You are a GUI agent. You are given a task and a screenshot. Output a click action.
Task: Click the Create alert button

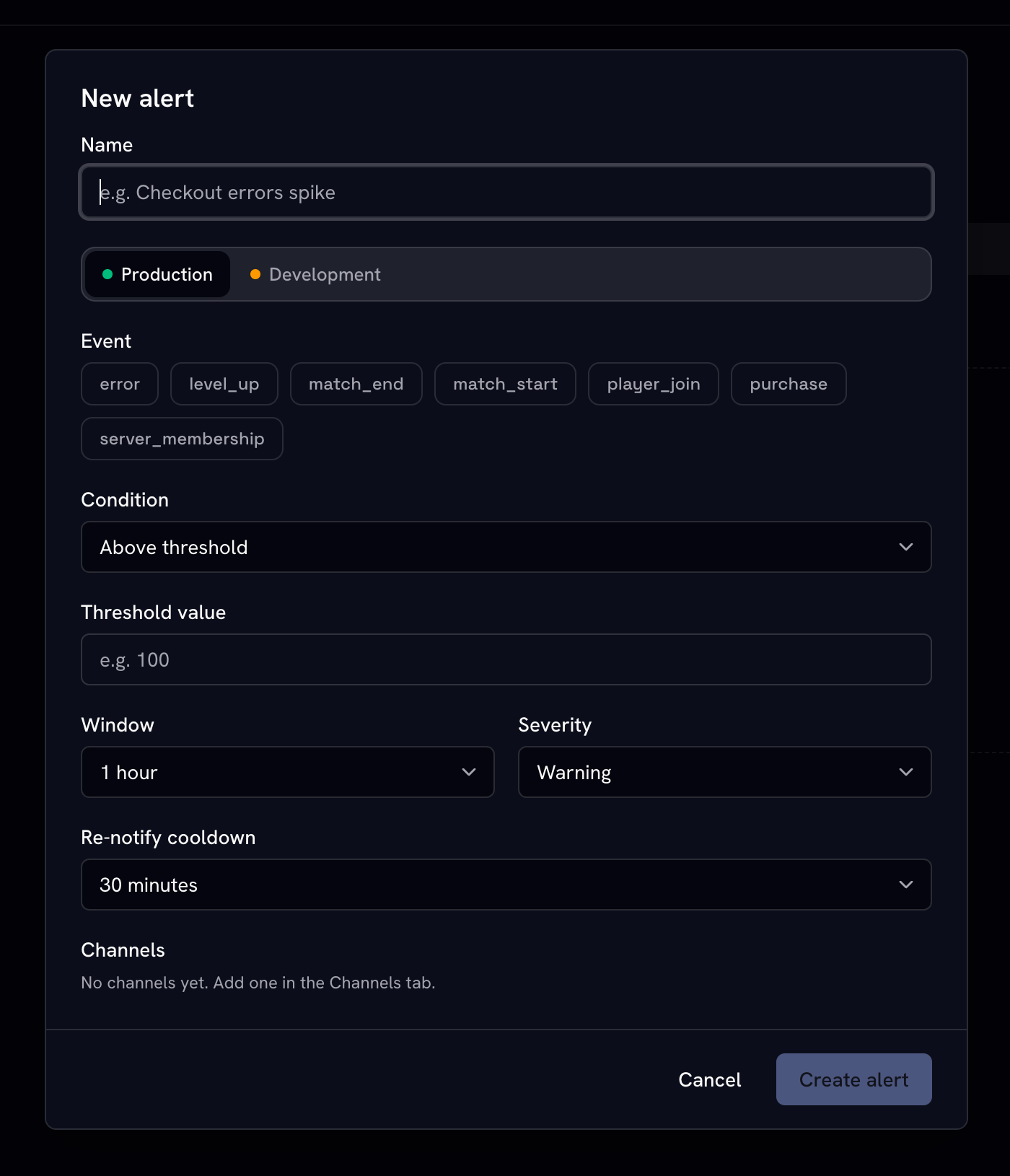854,1079
